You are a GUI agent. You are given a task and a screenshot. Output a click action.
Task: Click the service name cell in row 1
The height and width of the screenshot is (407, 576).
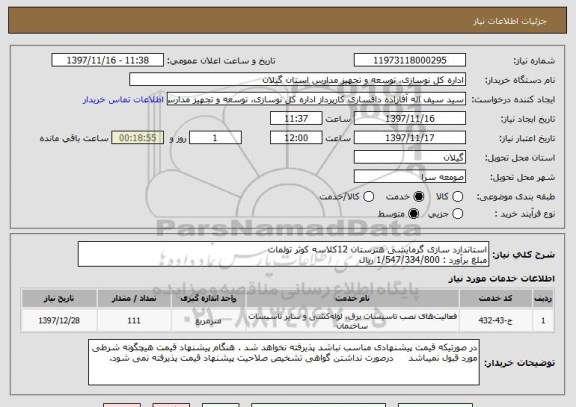click(352, 321)
